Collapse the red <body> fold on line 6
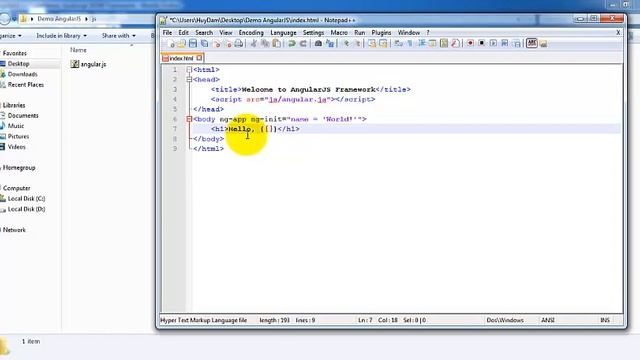Image resolution: width=640 pixels, height=360 pixels. pos(189,119)
